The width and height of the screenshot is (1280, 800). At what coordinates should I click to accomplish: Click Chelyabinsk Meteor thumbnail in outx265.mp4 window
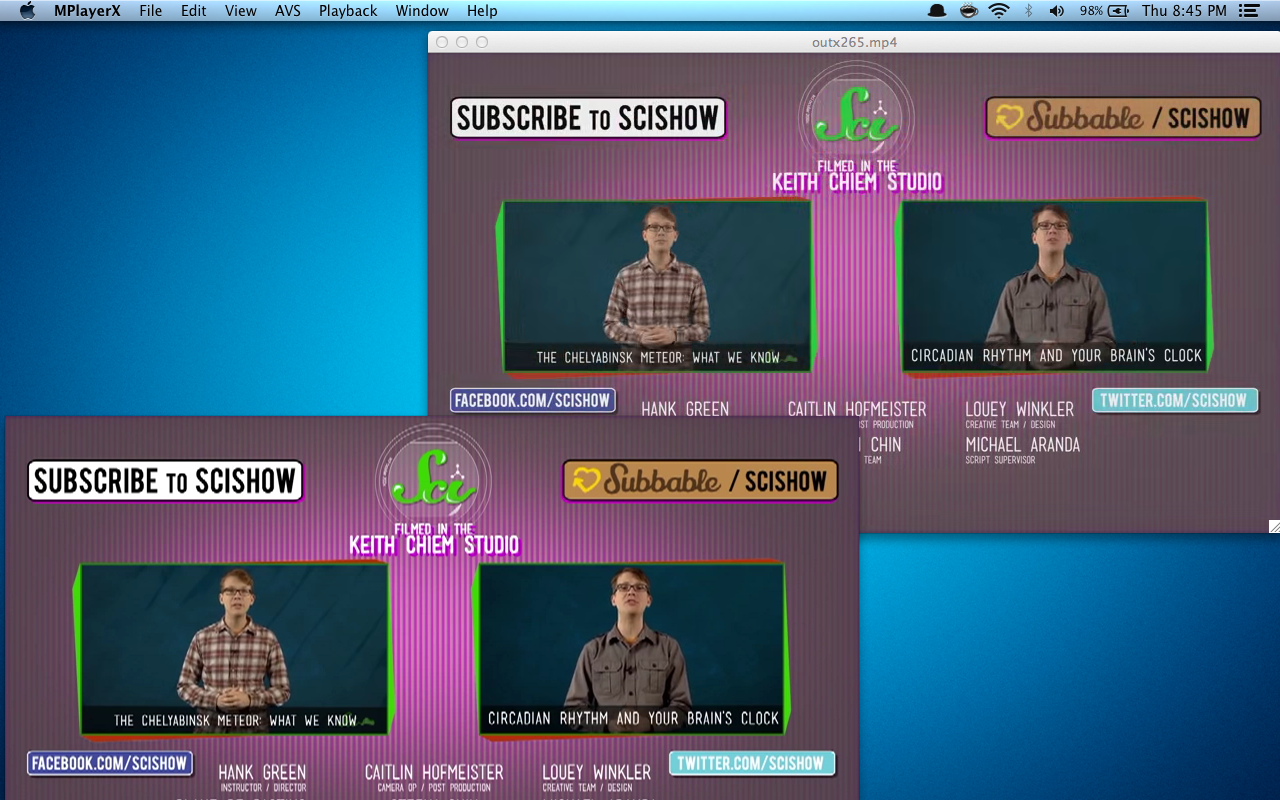click(658, 287)
